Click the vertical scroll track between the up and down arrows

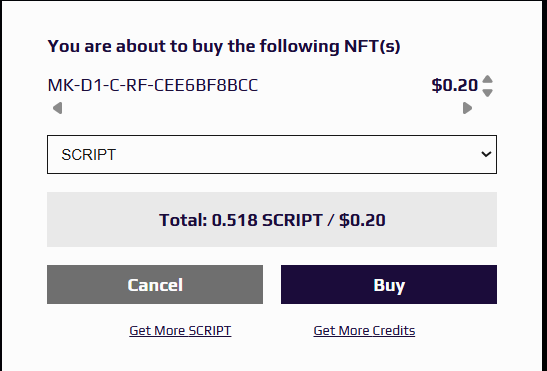pos(487,86)
